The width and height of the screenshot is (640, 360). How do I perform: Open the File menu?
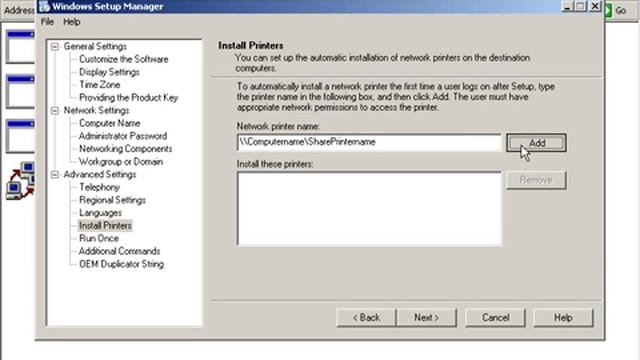point(47,22)
